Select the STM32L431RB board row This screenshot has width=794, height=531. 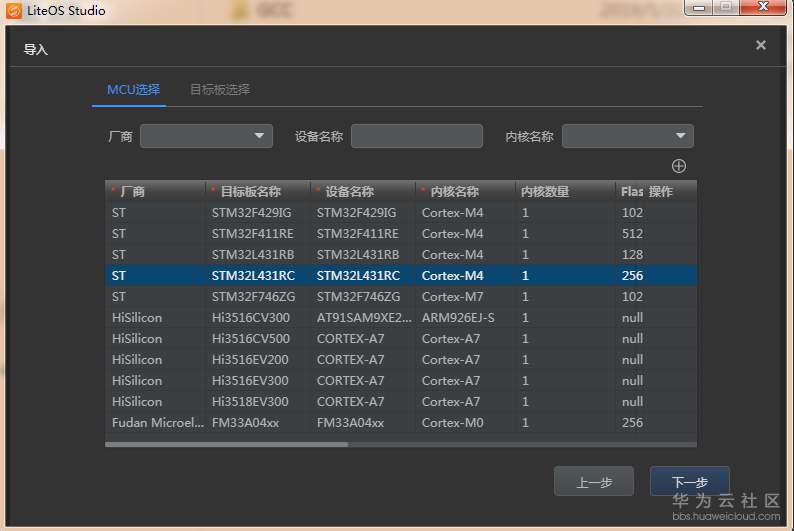click(401, 255)
